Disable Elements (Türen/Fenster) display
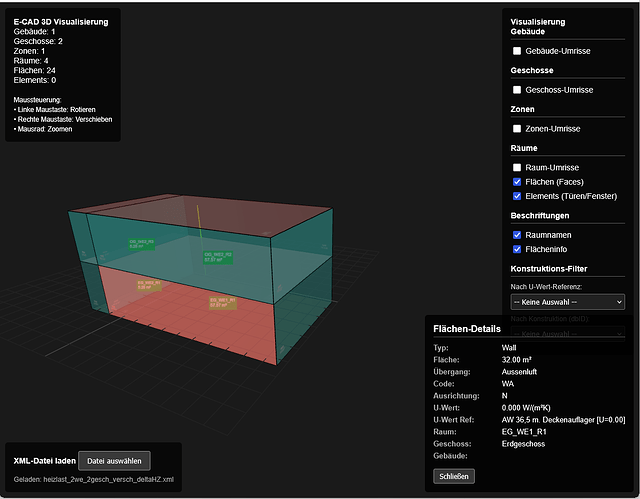Image resolution: width=640 pixels, height=499 pixels. (517, 196)
